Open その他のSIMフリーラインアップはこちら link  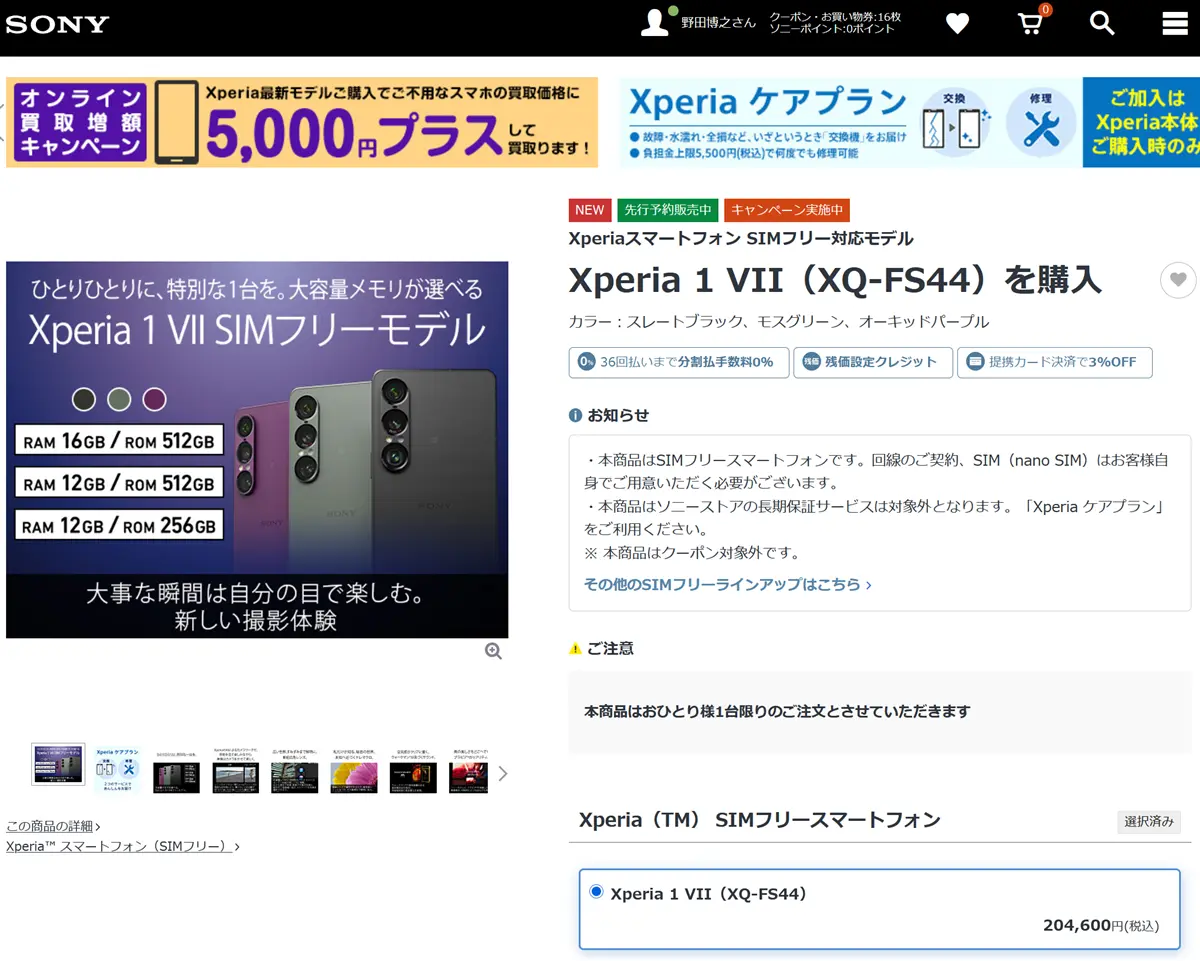pos(727,584)
